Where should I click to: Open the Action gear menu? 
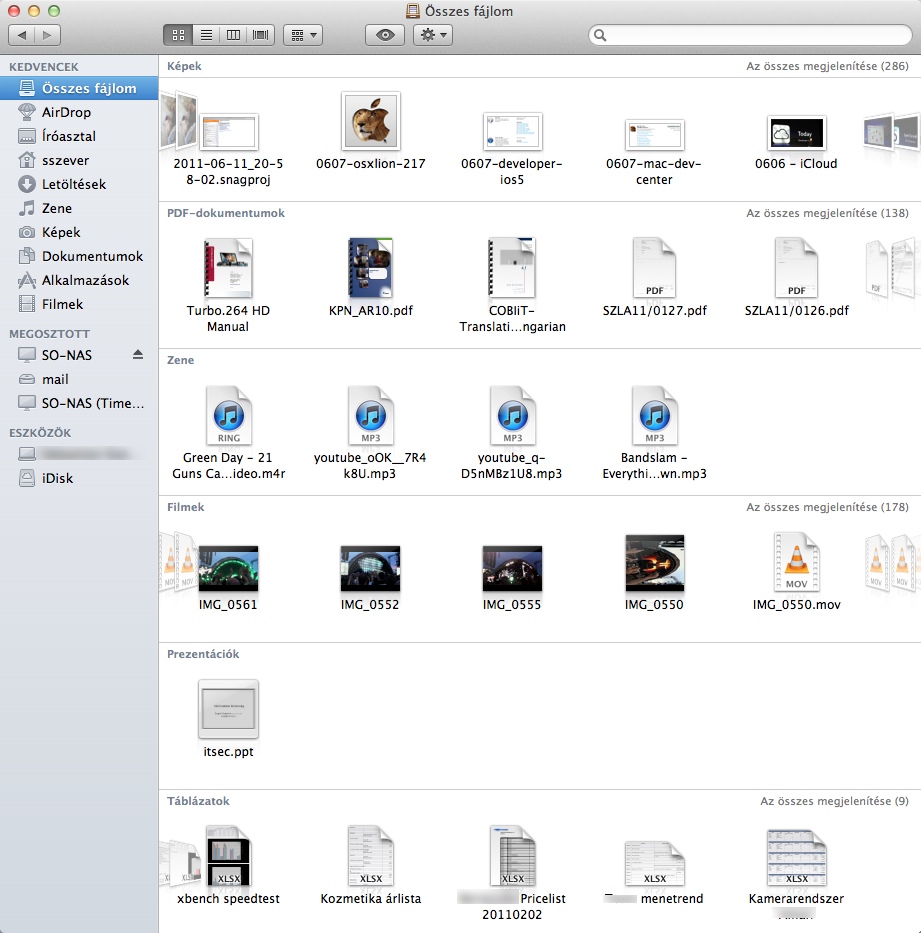coord(433,35)
